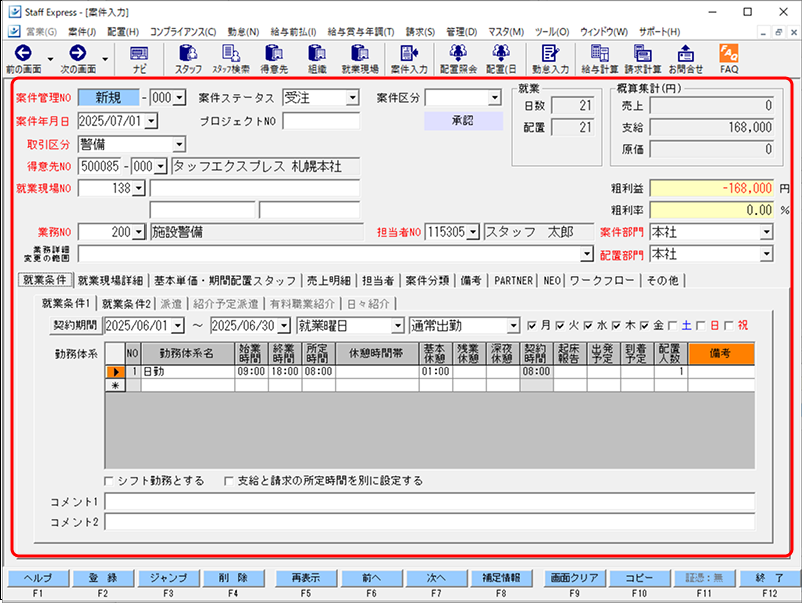Open the 就業現場 toolbar icon
The height and width of the screenshot is (603, 802).
pos(359,58)
